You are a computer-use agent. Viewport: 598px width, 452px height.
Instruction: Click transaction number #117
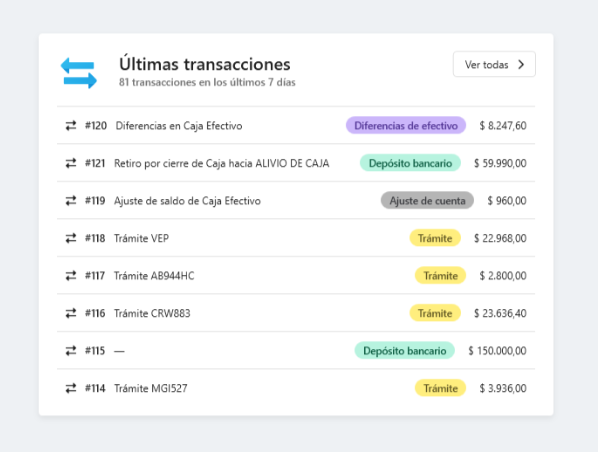95,276
